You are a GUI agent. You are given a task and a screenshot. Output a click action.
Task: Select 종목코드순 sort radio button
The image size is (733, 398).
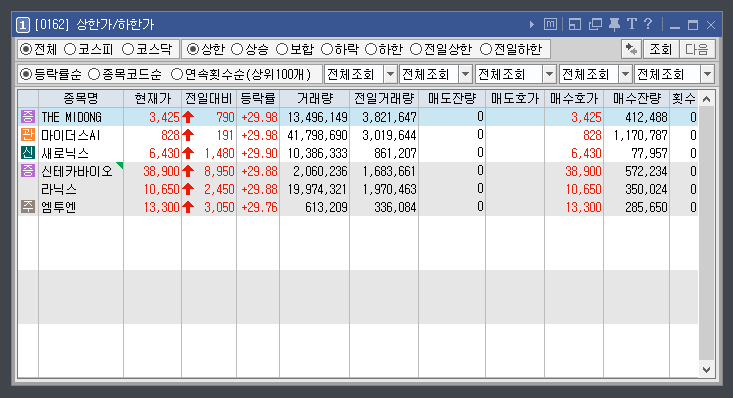[94, 74]
